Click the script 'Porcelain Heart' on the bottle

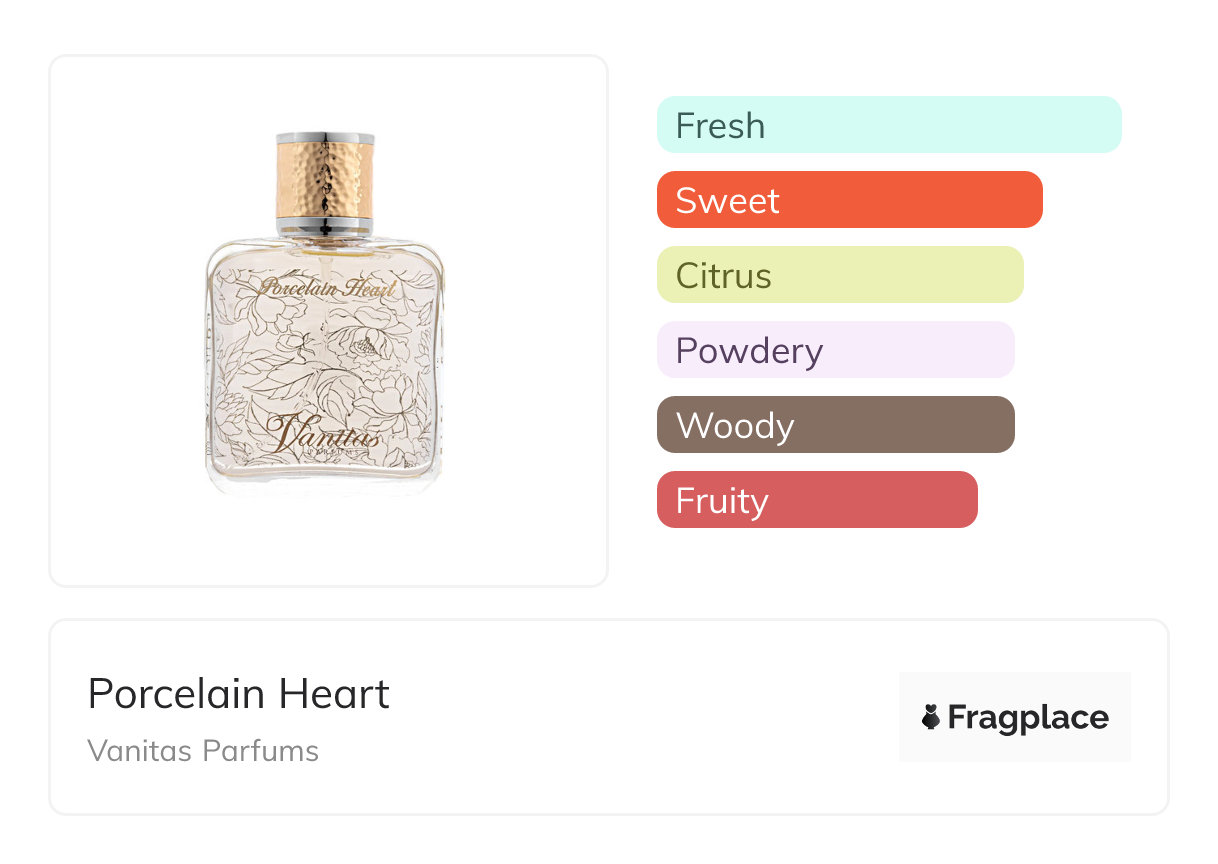(x=328, y=288)
